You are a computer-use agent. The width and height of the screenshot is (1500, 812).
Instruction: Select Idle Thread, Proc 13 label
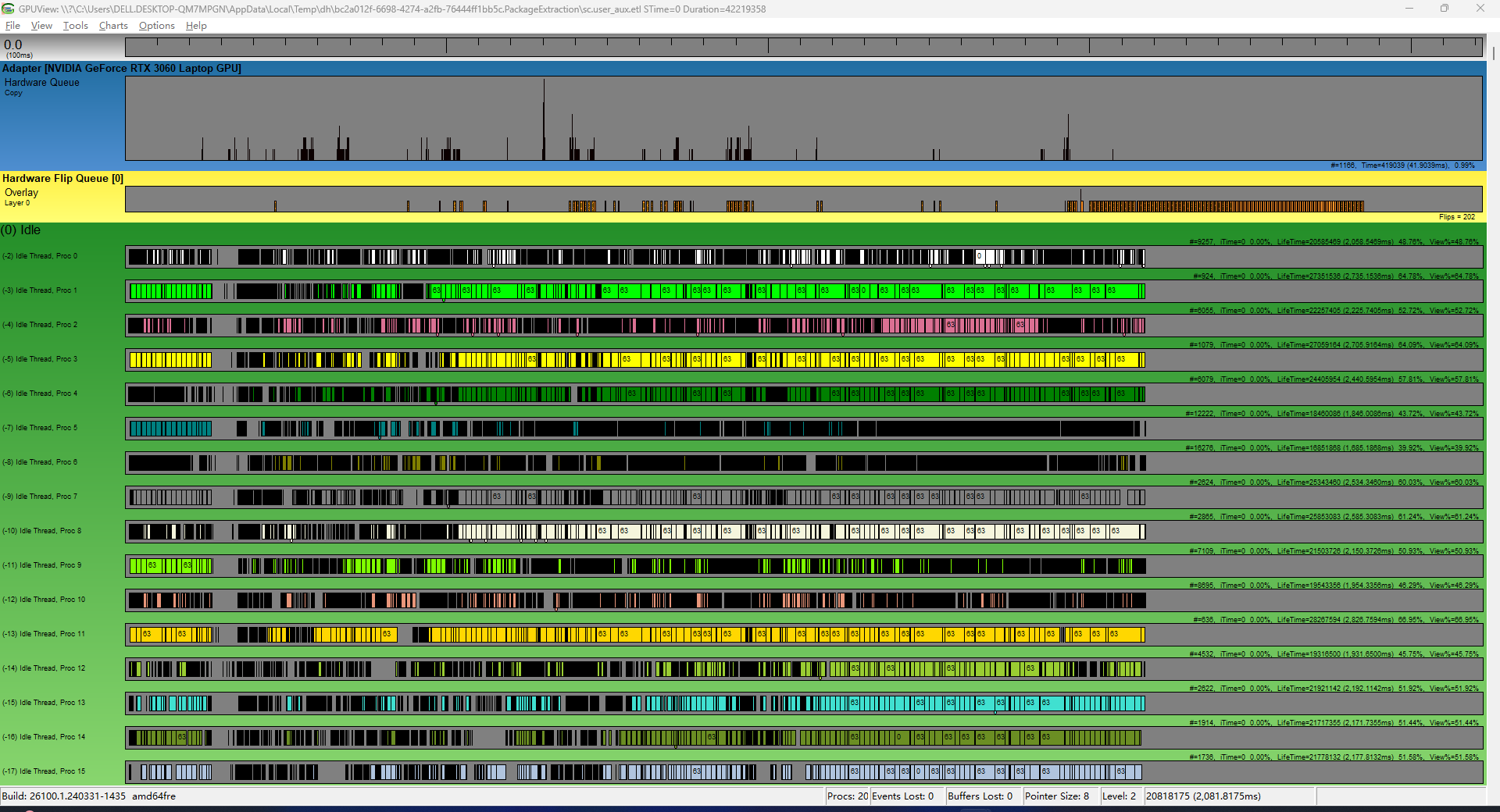(44, 703)
